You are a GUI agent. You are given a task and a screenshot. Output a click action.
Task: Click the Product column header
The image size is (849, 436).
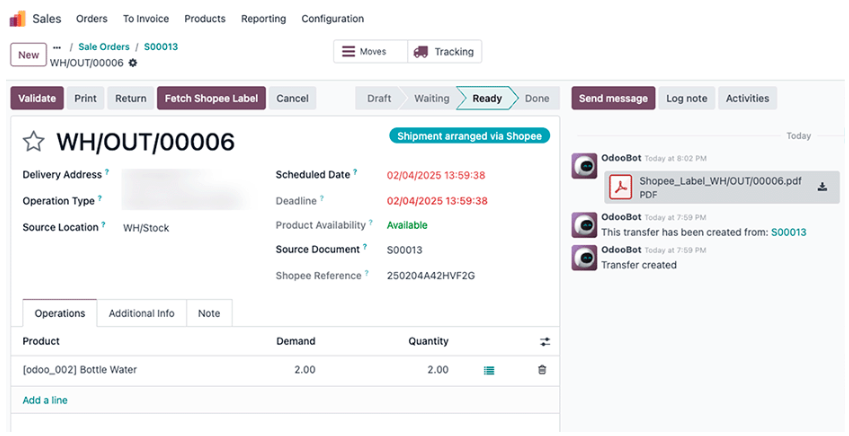[x=41, y=341]
